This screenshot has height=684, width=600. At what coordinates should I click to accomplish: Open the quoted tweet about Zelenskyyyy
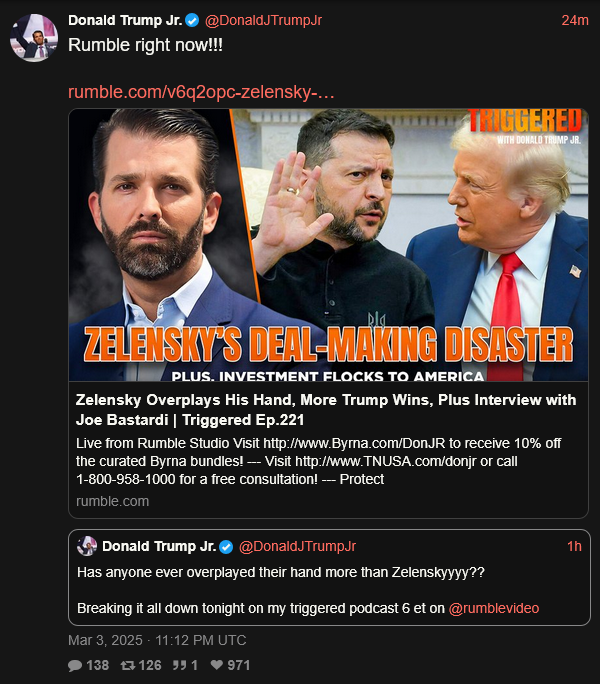(x=329, y=578)
